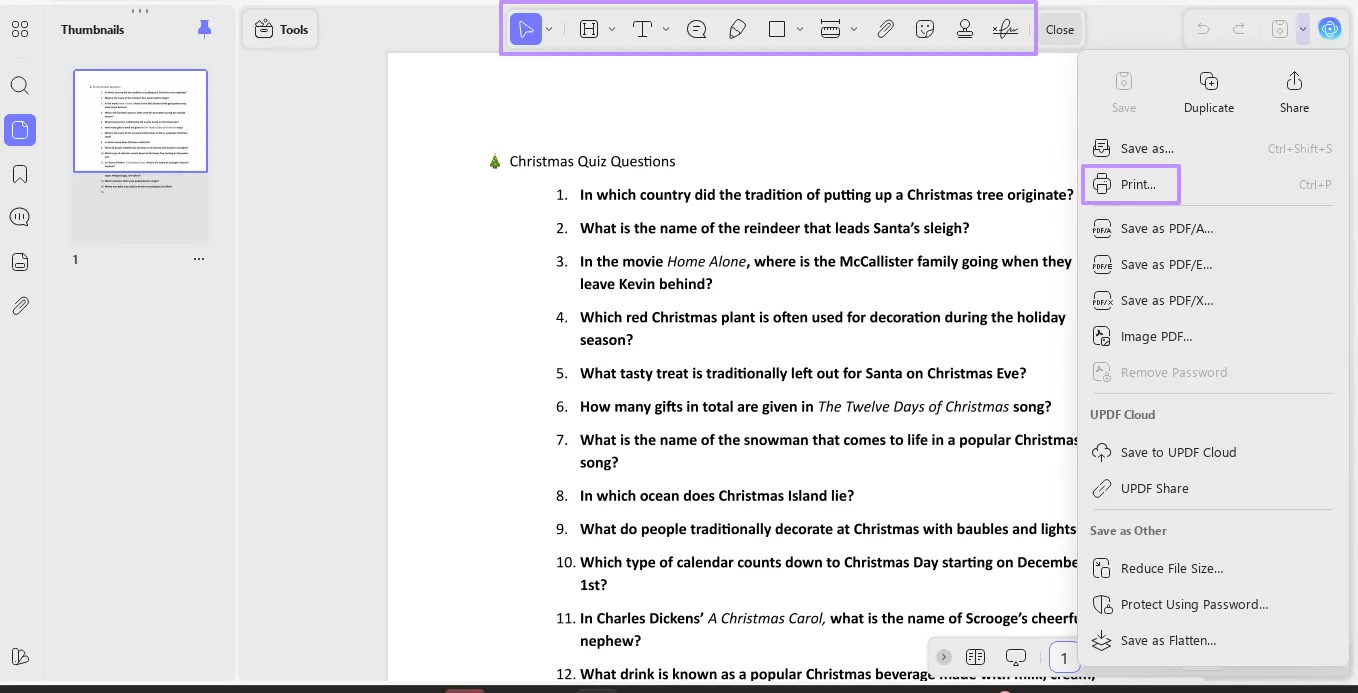Select the pointer selection tool

[x=527, y=29]
